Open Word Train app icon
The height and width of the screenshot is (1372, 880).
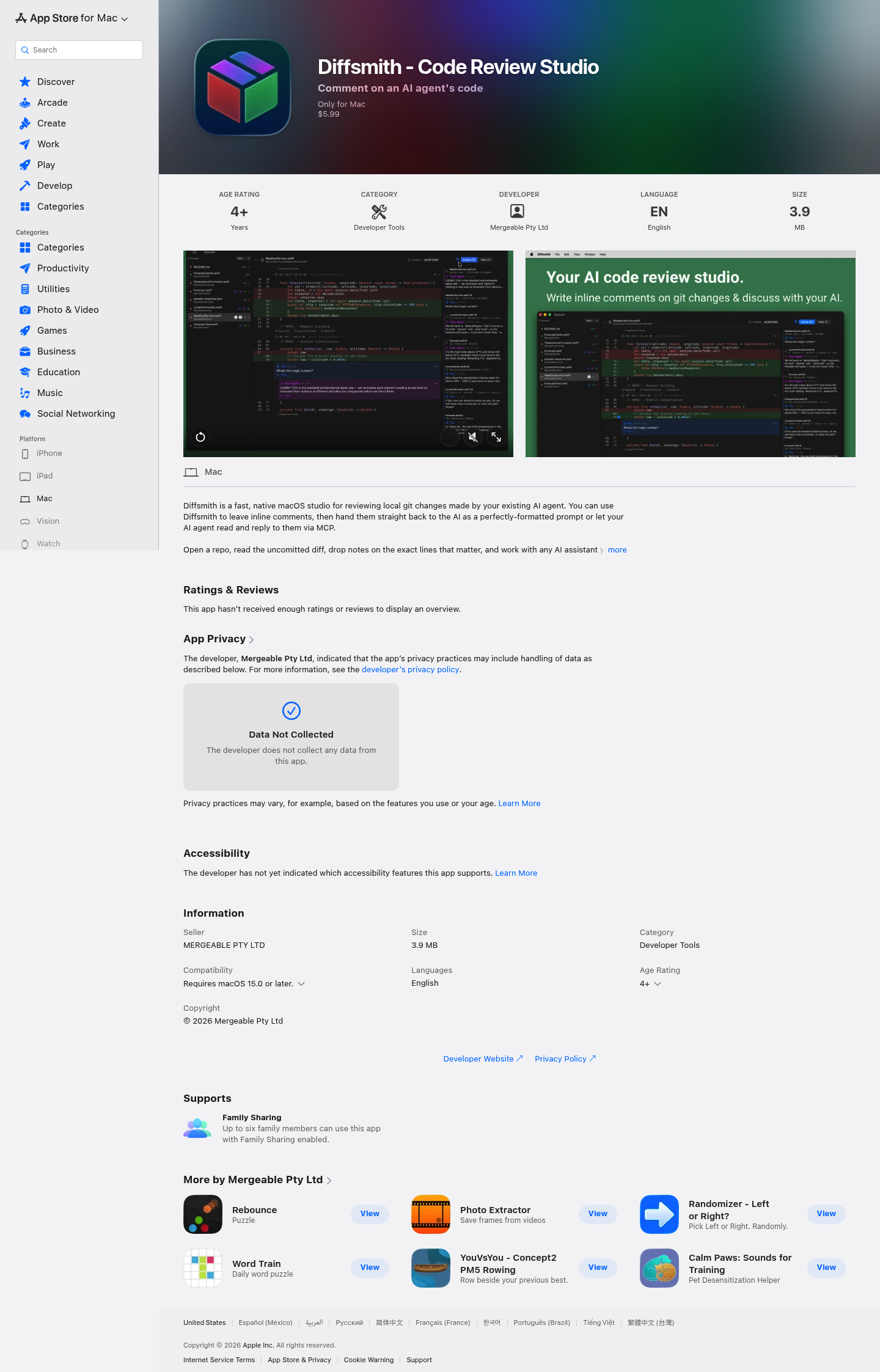click(203, 1268)
